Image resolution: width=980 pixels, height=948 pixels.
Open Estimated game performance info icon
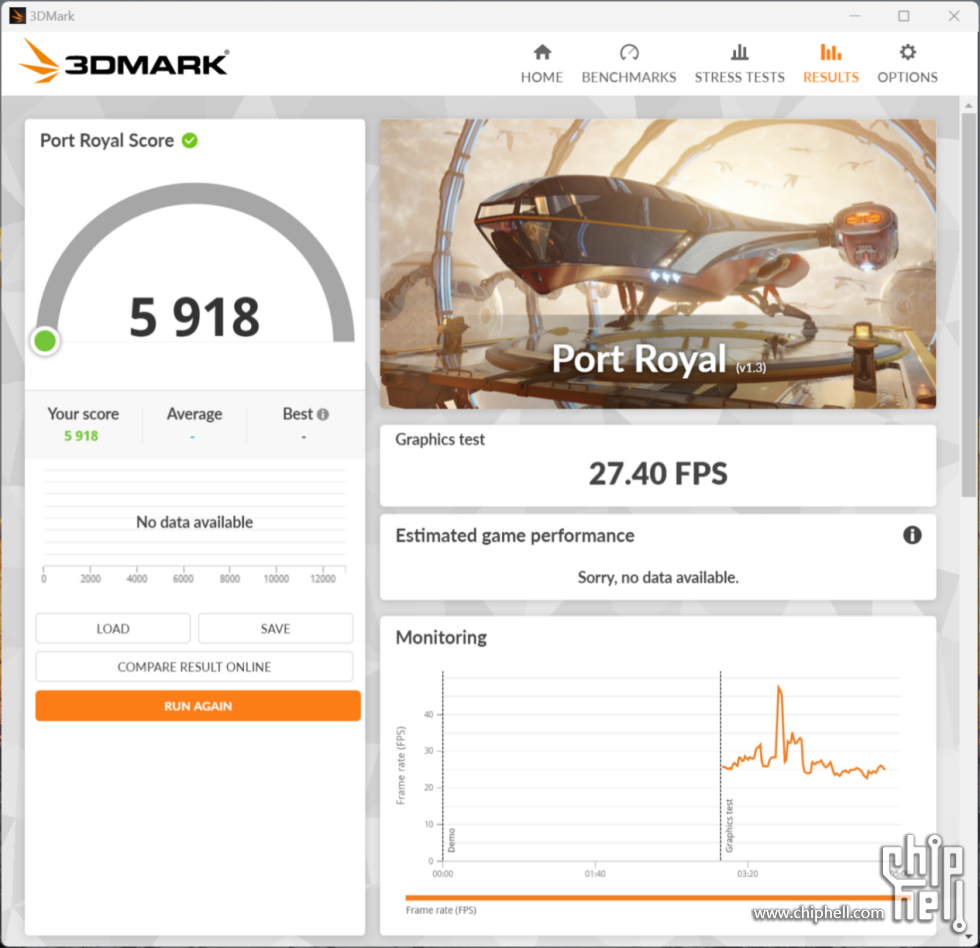pyautogui.click(x=912, y=535)
